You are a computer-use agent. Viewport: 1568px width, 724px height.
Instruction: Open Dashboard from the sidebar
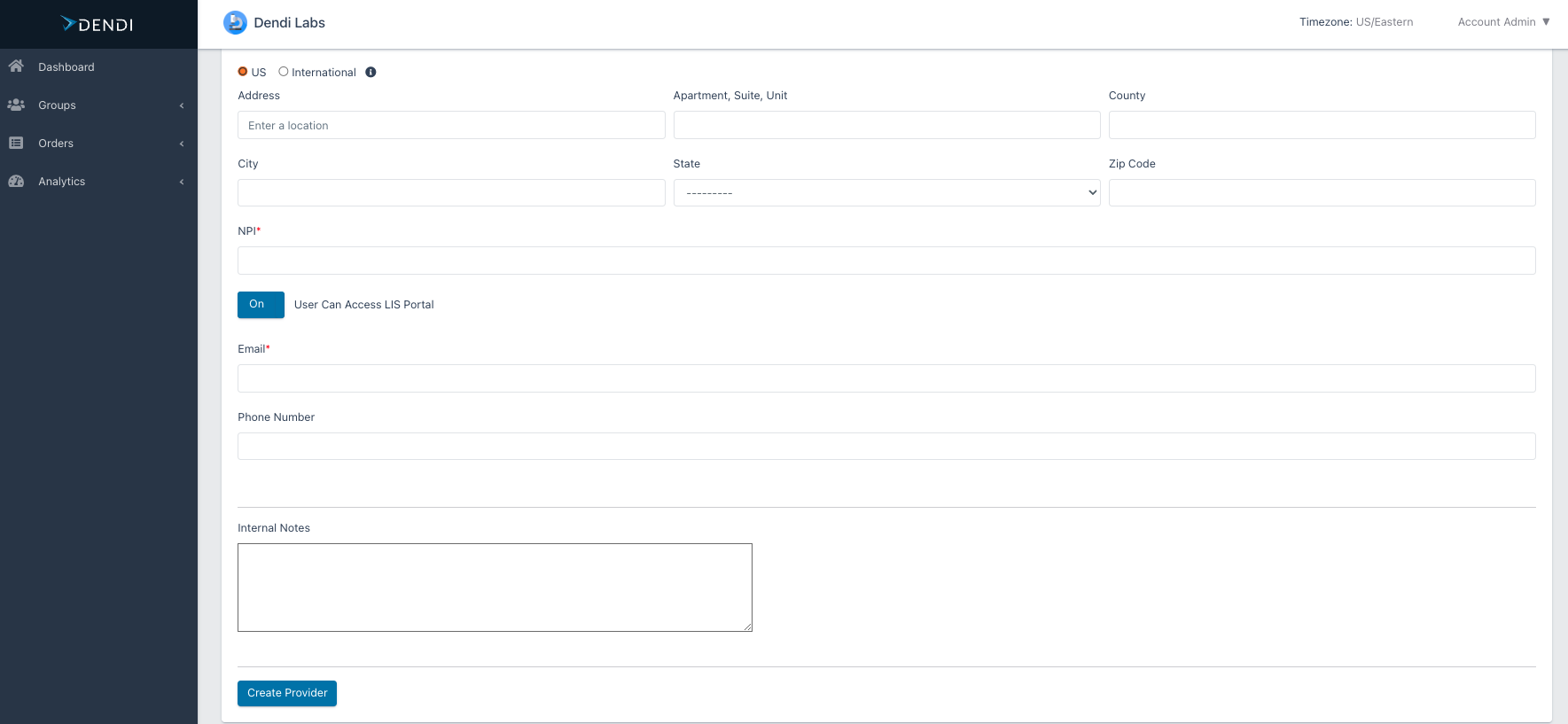click(98, 67)
